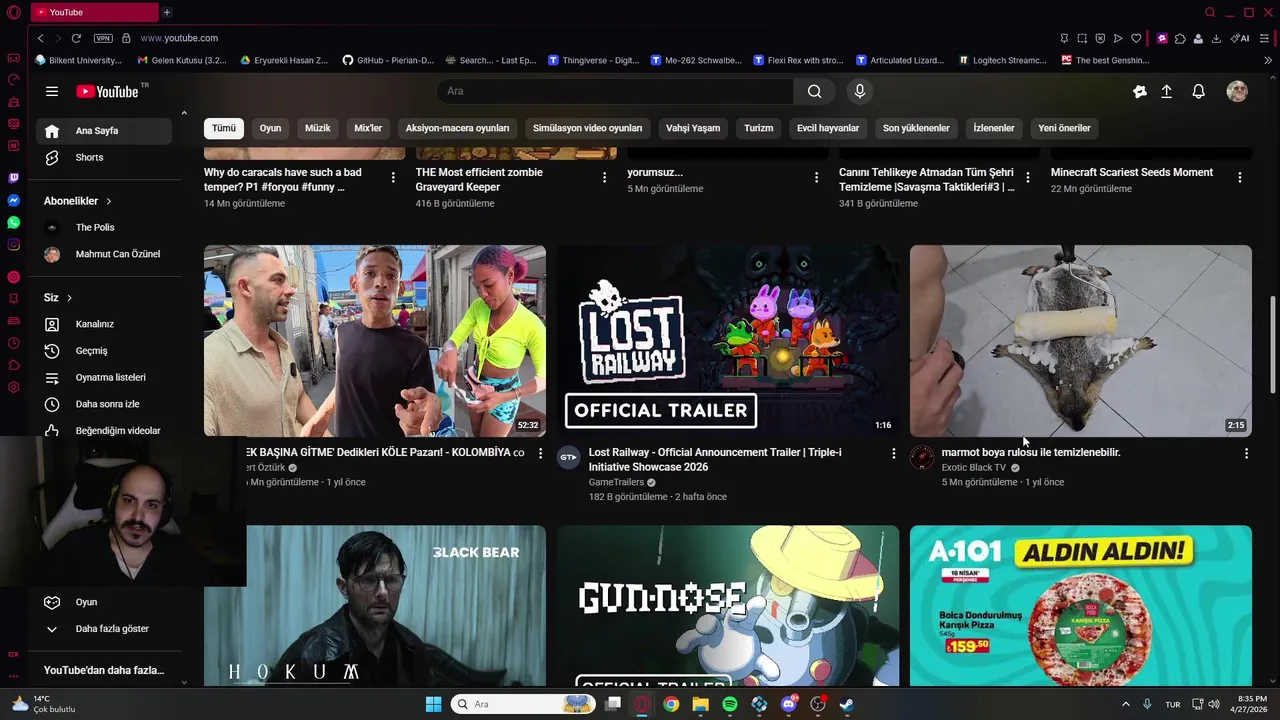
Task: Open Oynatma listeleri in the sidebar
Action: (x=104, y=378)
